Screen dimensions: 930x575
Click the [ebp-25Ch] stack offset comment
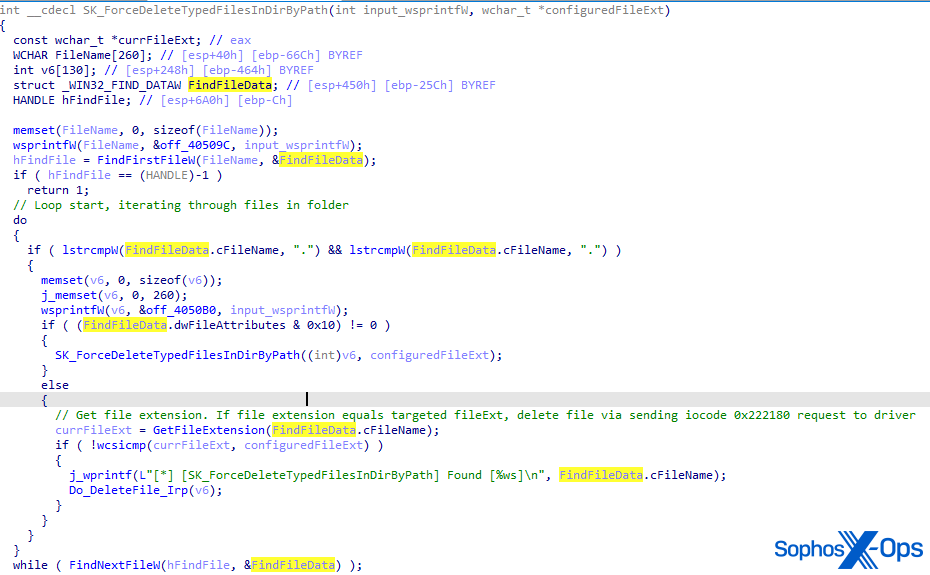click(419, 85)
